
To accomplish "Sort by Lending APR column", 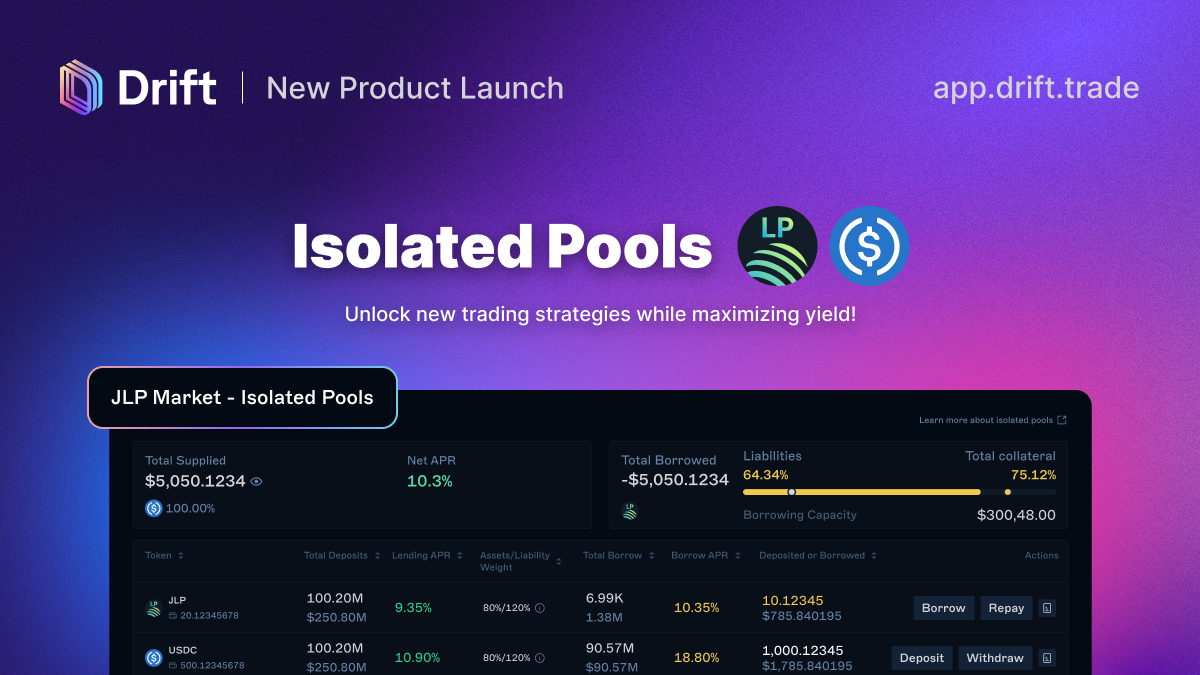I will point(457,556).
